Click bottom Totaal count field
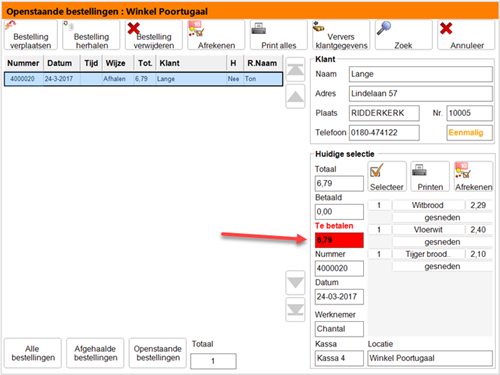Viewport: 500px width, 375px height. 213,361
